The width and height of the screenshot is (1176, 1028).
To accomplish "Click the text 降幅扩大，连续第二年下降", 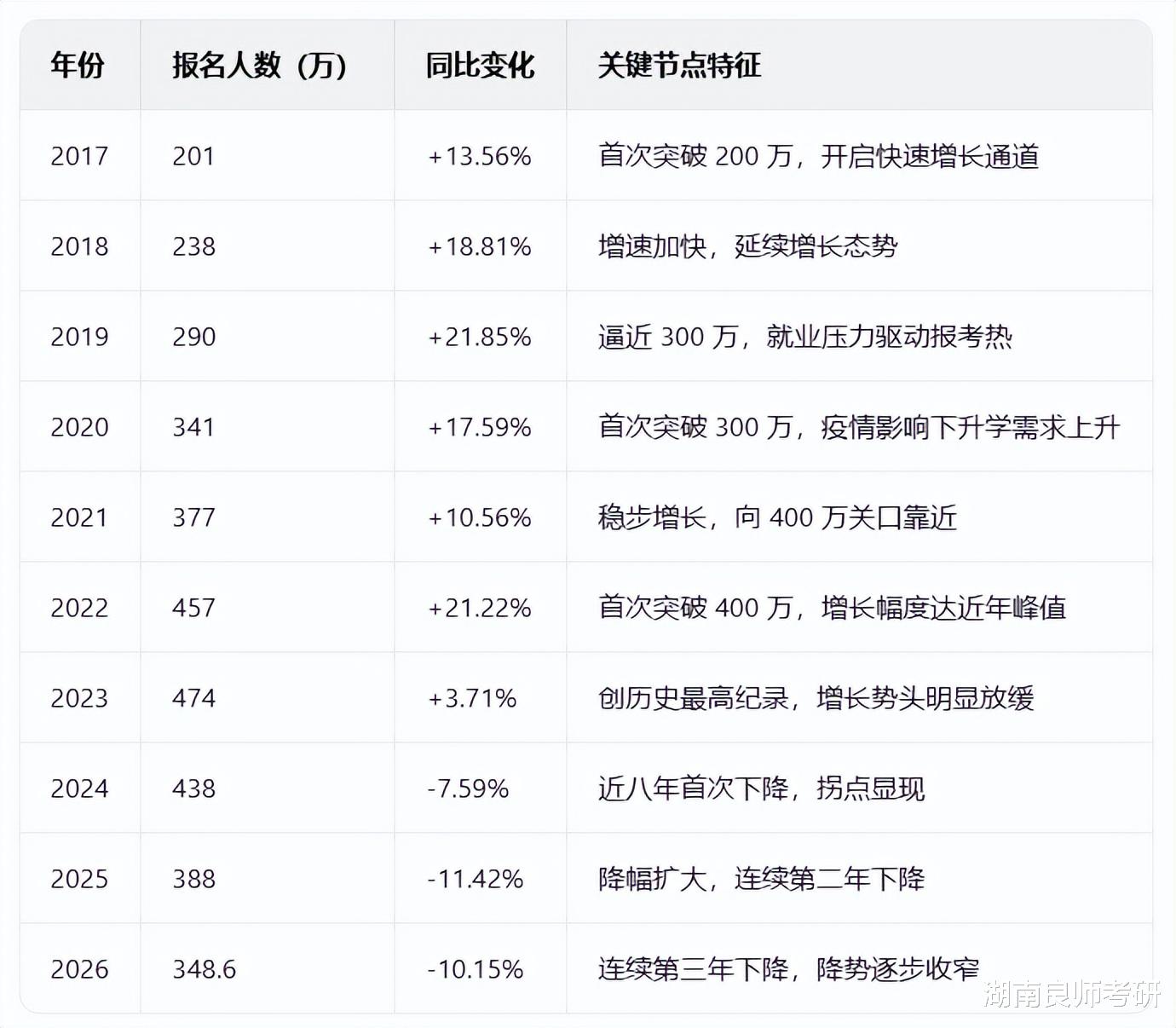I will coord(762,879).
